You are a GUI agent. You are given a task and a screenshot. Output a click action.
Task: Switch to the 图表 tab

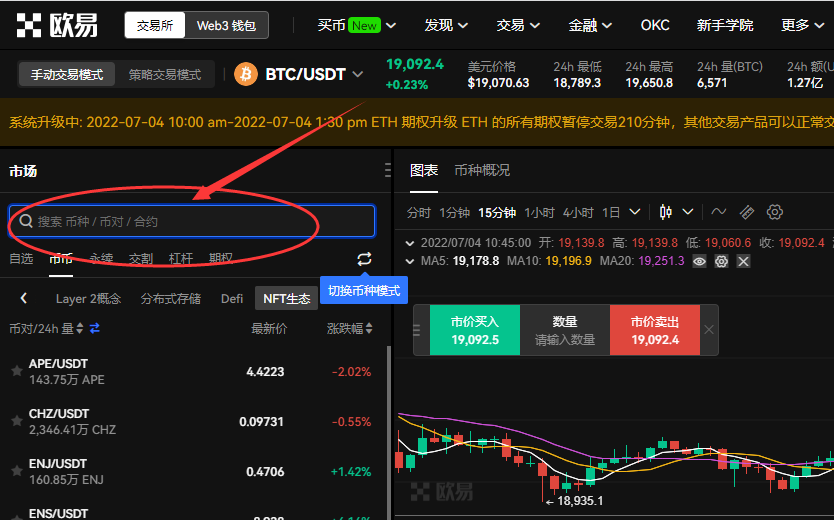(424, 171)
